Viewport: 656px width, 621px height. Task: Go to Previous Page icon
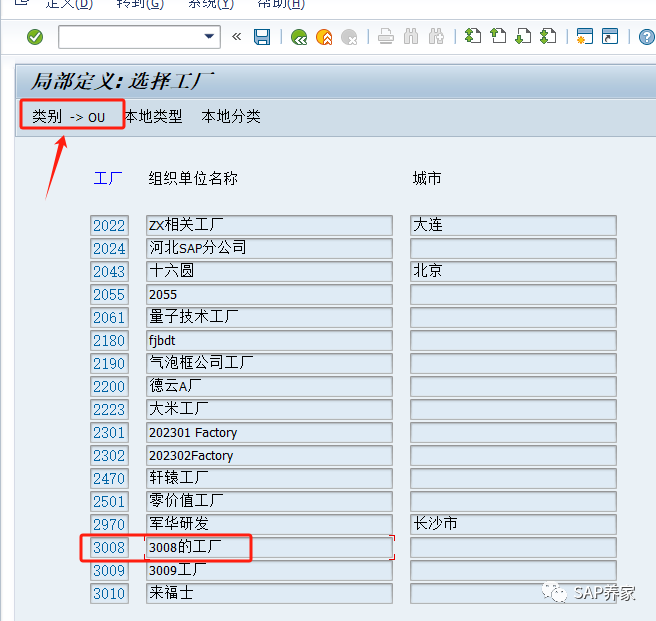point(498,36)
